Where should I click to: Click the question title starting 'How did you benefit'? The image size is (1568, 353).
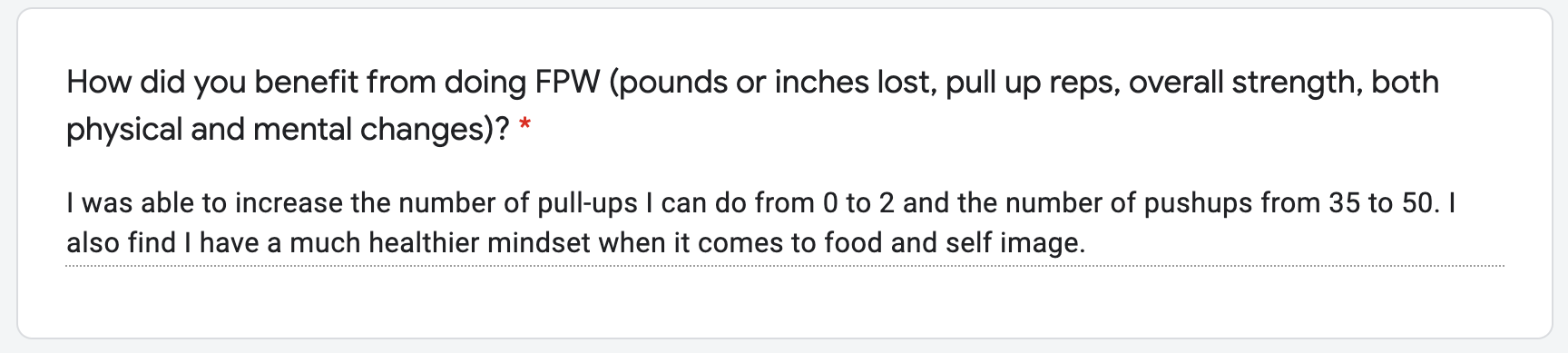coord(752,105)
